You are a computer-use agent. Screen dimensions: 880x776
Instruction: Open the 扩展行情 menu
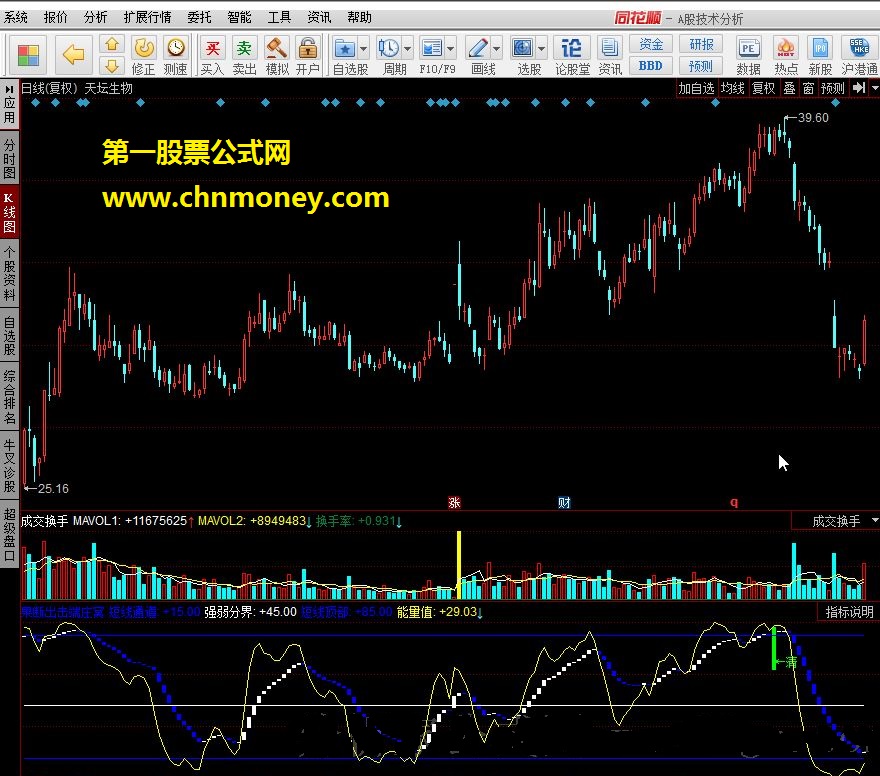(x=148, y=17)
